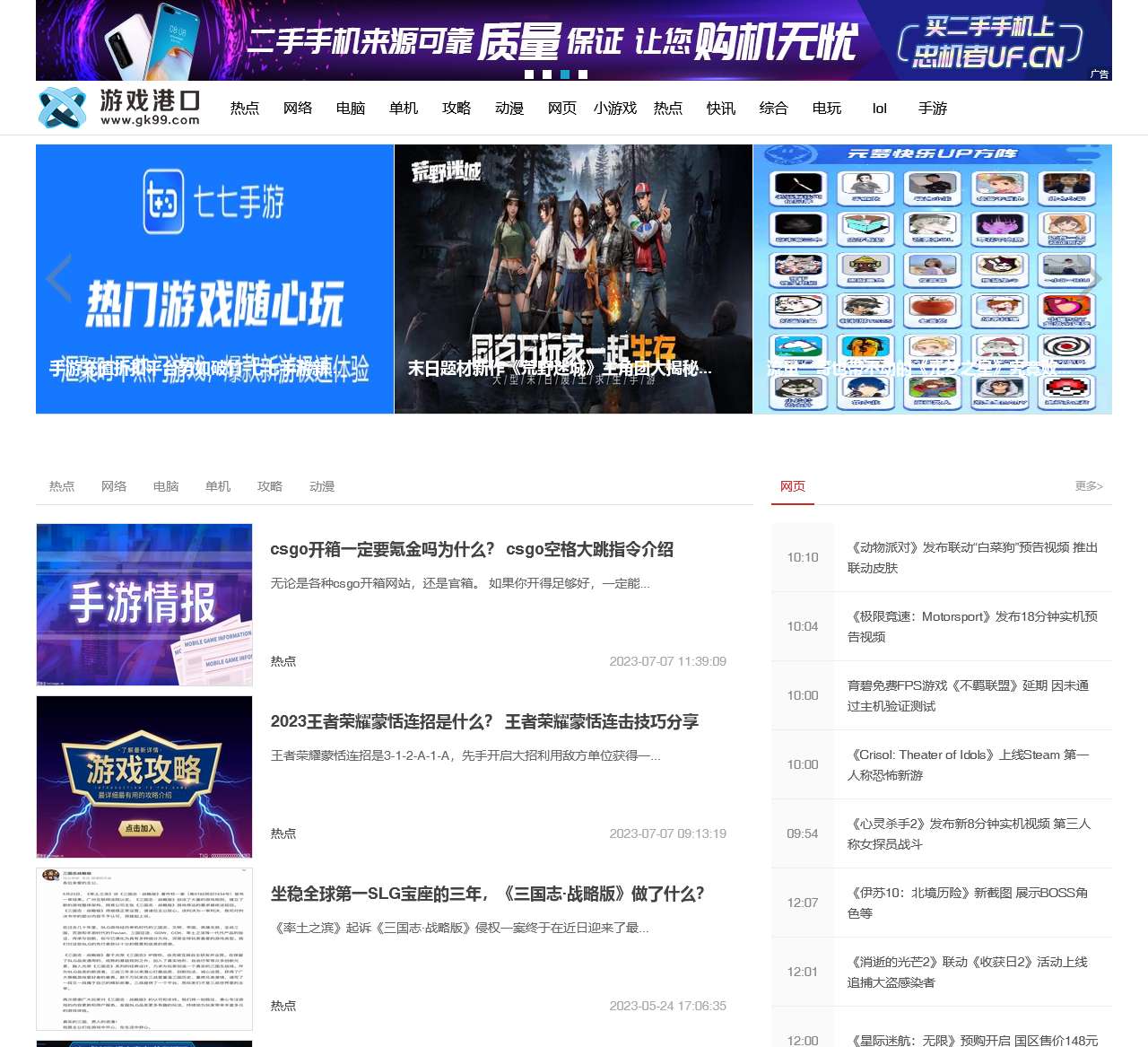Open the lol nav menu item
The image size is (1148, 1047).
pyautogui.click(x=879, y=108)
